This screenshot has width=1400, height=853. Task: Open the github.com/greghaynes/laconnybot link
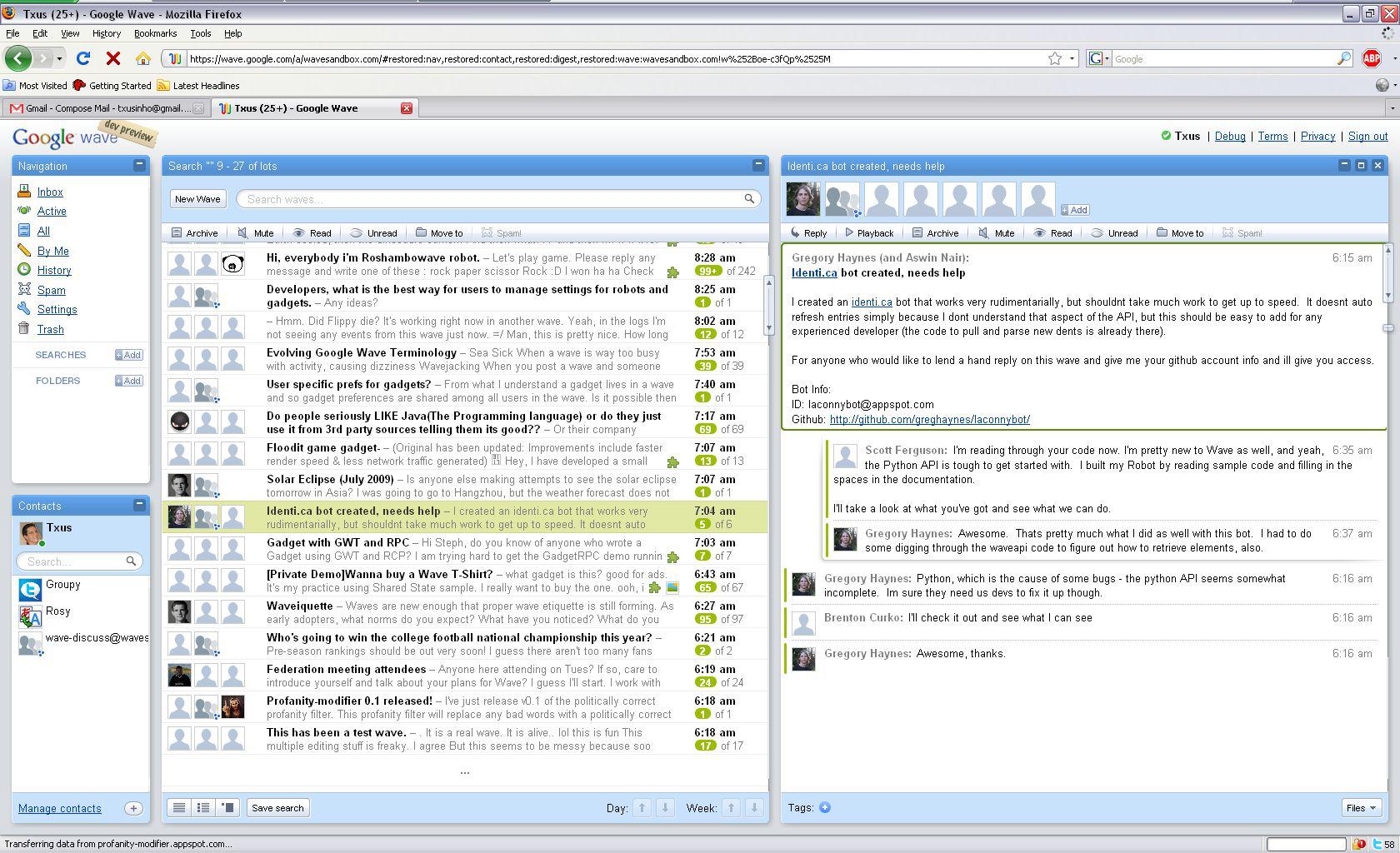(x=930, y=420)
